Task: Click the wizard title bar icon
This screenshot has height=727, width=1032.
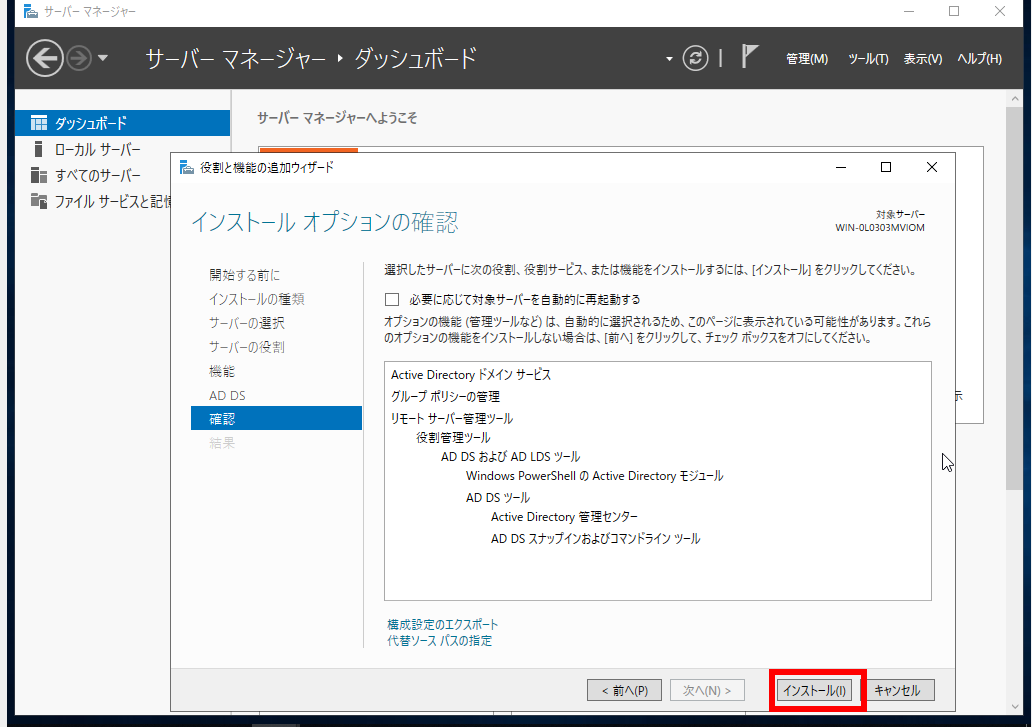Action: click(x=187, y=168)
